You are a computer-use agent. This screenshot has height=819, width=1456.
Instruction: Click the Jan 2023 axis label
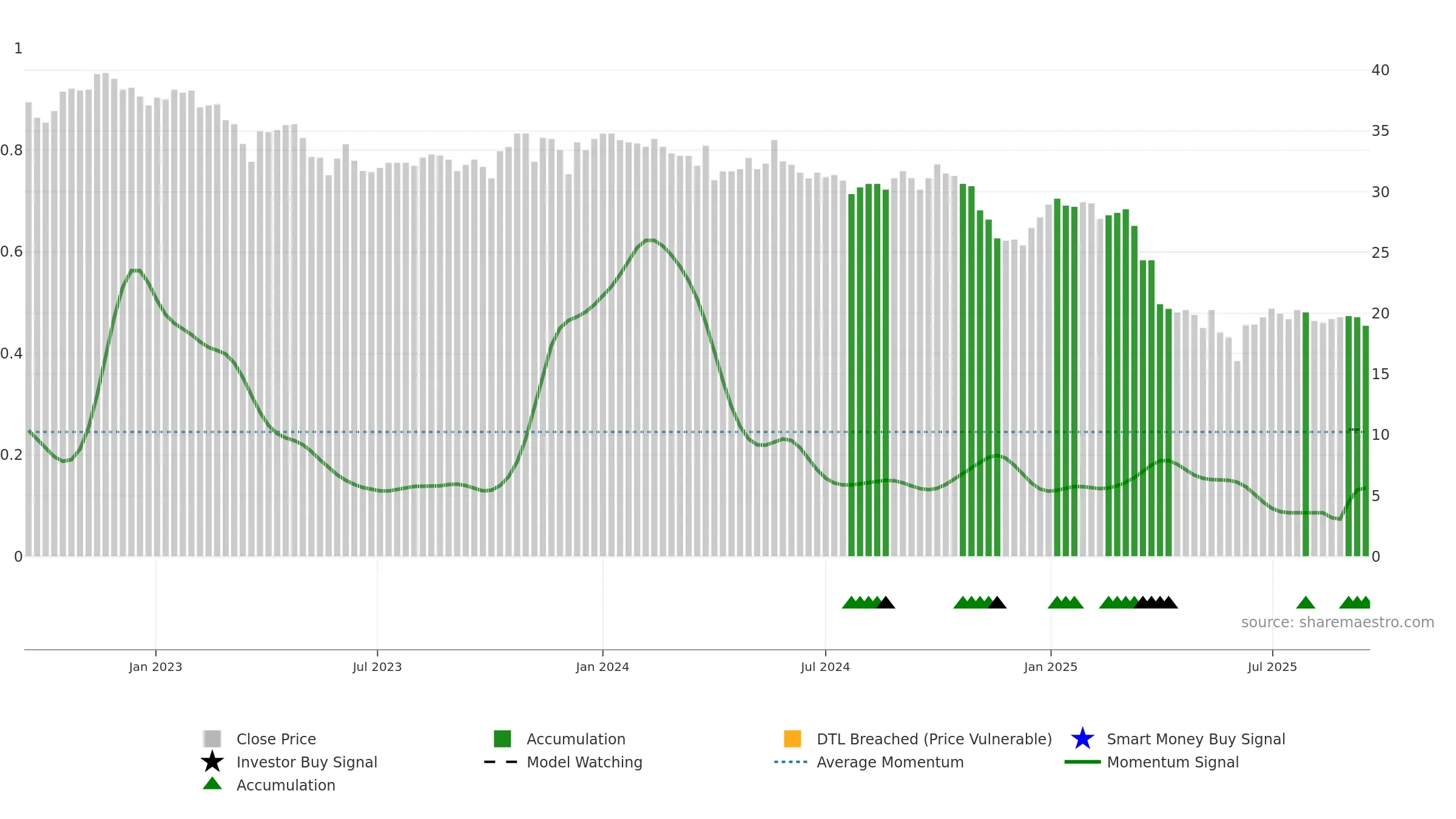155,667
